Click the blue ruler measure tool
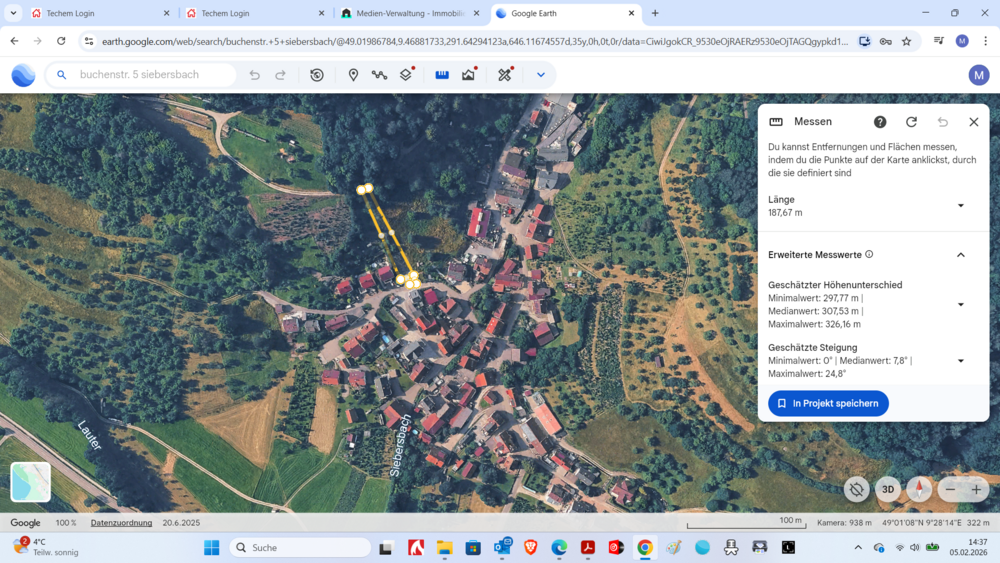 tap(441, 75)
